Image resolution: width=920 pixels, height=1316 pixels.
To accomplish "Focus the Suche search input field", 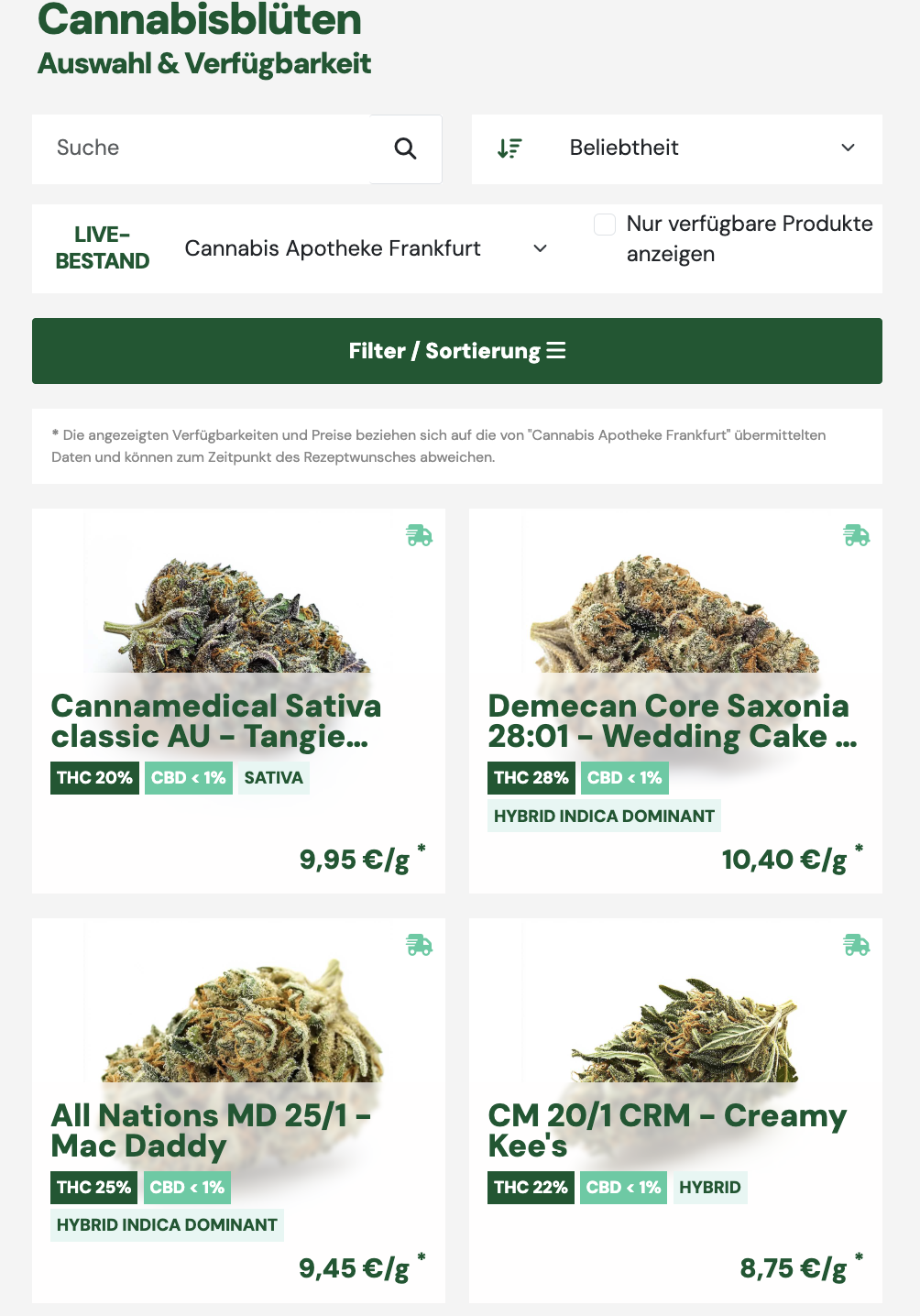I will (202, 148).
